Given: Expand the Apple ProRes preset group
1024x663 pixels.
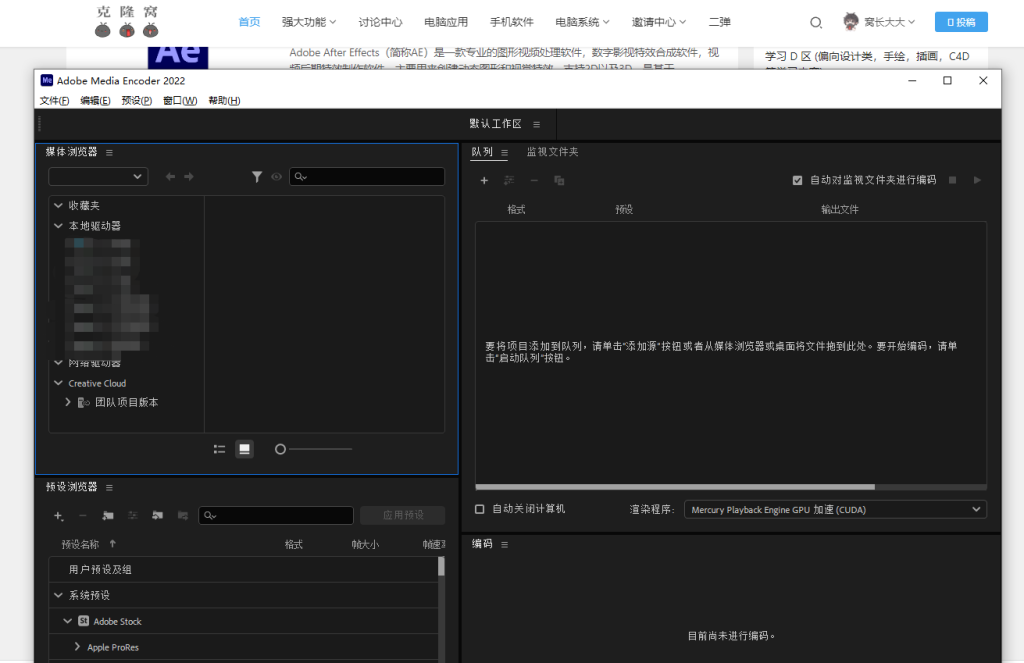Looking at the screenshot, I should point(77,647).
